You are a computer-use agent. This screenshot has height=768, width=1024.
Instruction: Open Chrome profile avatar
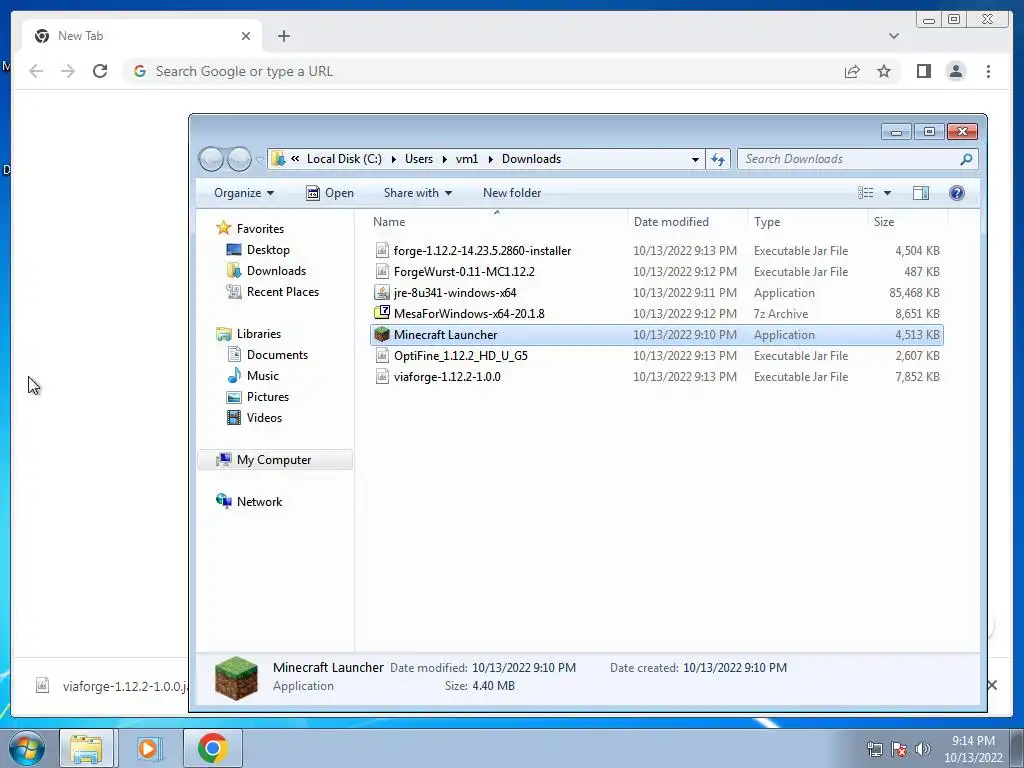pyautogui.click(x=955, y=71)
